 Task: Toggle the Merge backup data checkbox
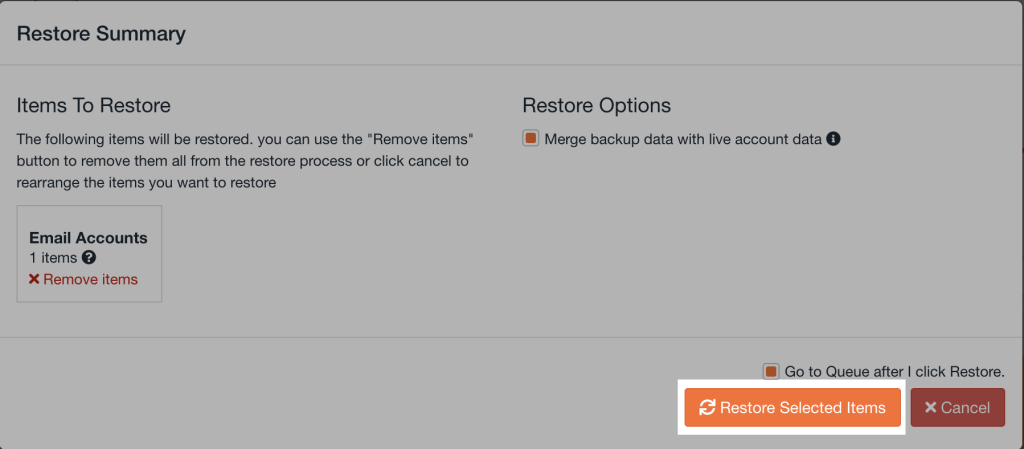[x=531, y=139]
